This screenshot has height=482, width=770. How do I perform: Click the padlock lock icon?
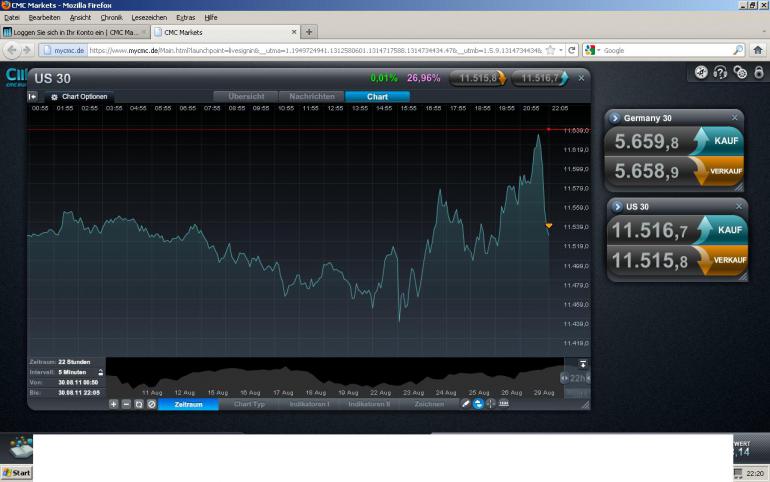point(759,73)
